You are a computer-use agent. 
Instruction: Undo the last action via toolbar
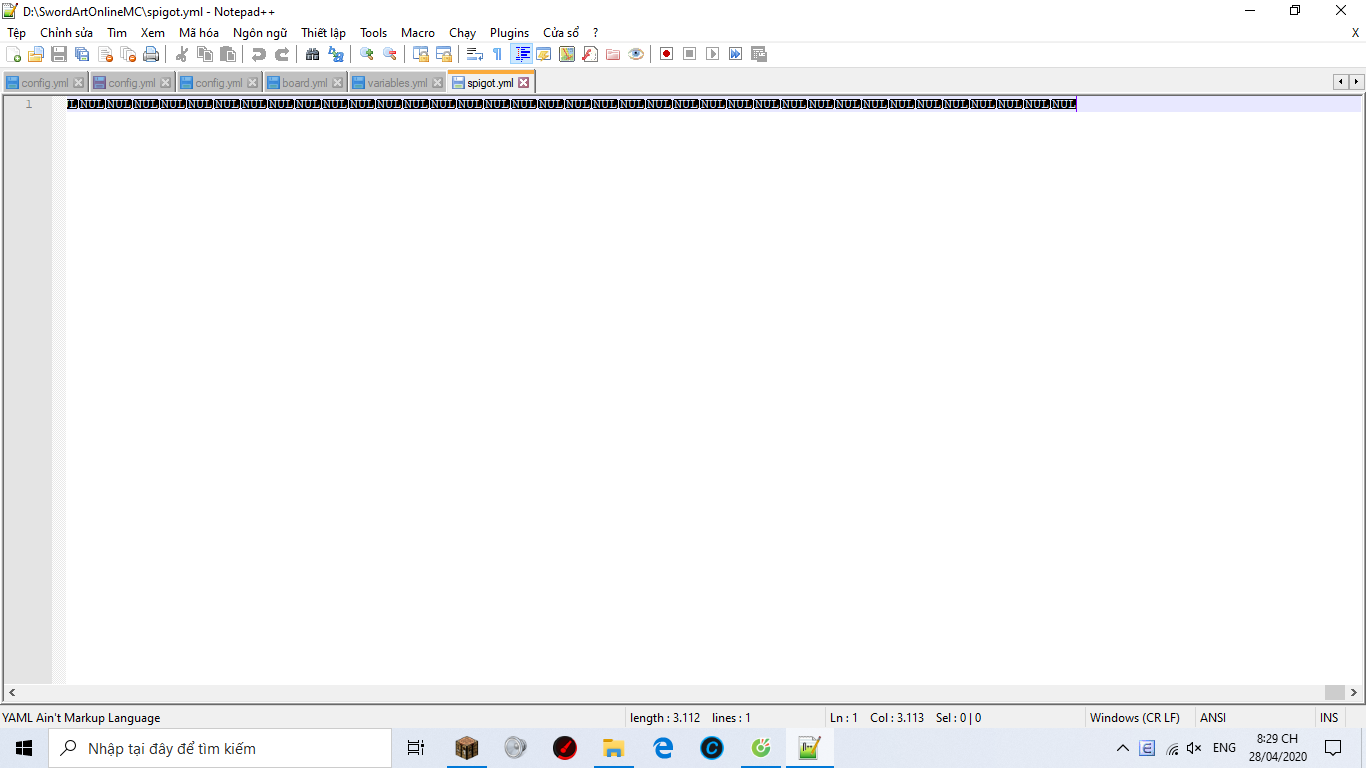pyautogui.click(x=259, y=54)
